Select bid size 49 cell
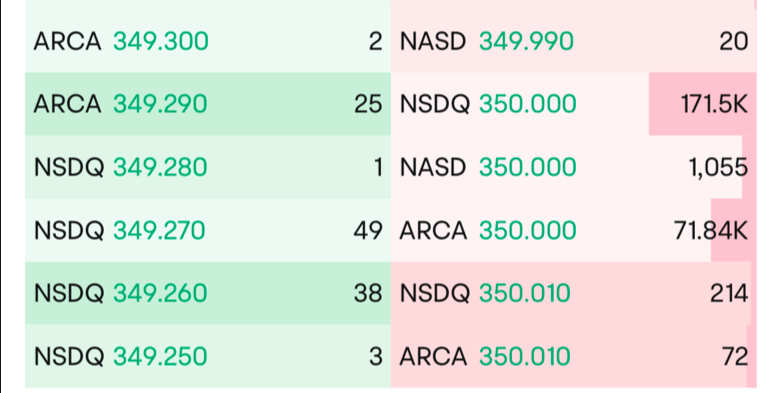This screenshot has width=780, height=393. click(x=368, y=230)
